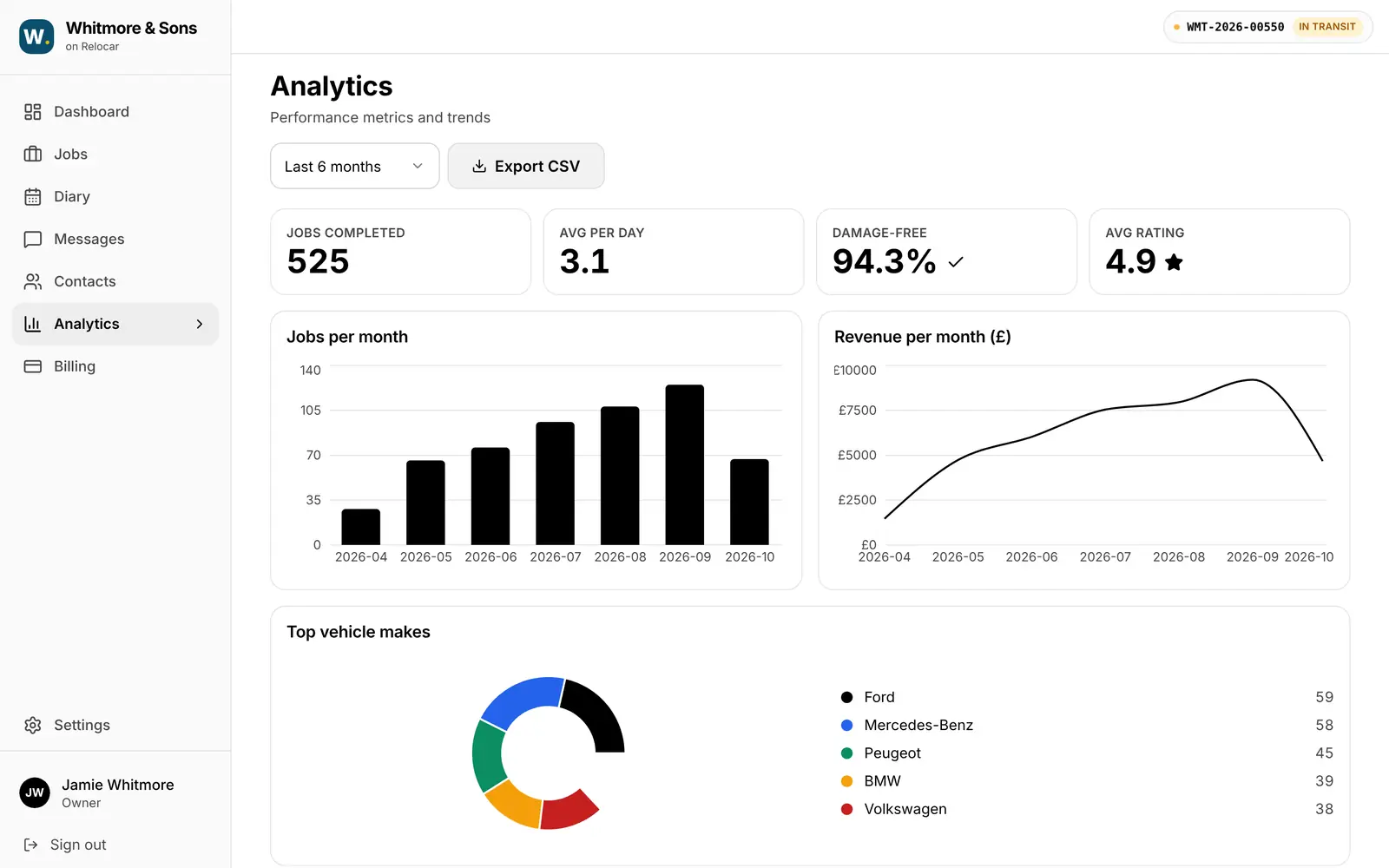Click the green Peugeot legend dot
Viewport: 1389px width, 868px height.
[846, 753]
